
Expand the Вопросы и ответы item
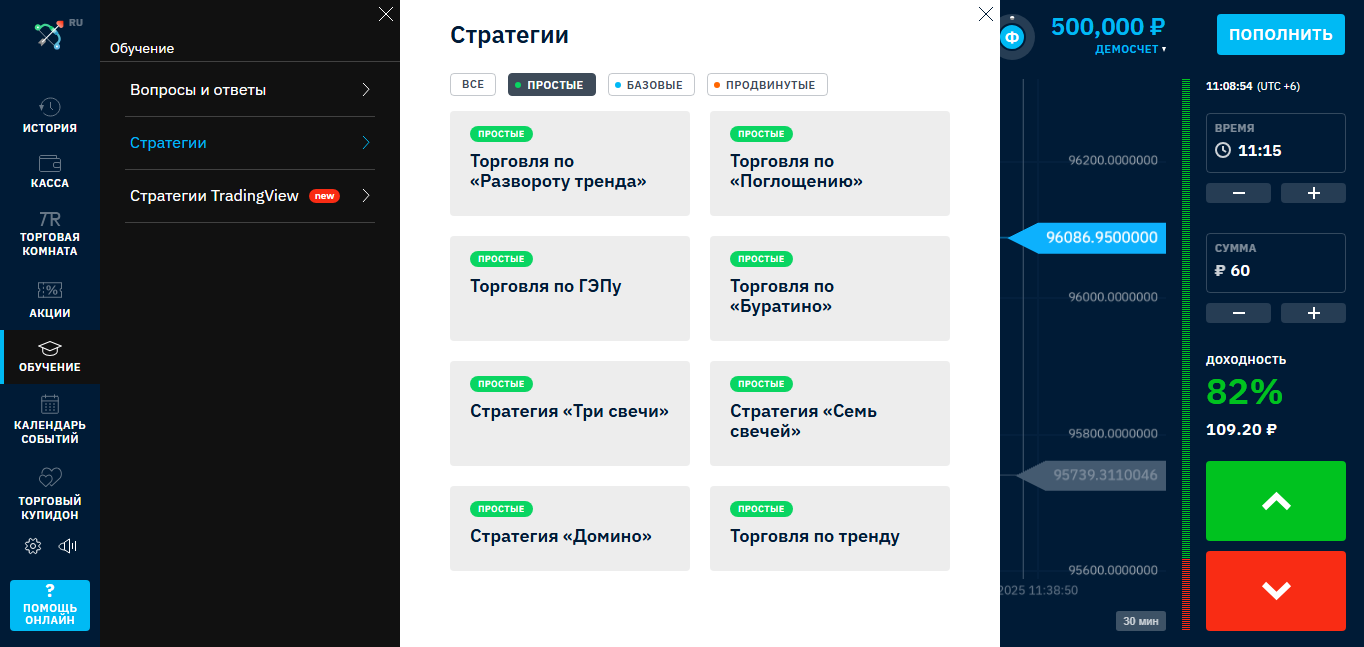click(x=249, y=89)
